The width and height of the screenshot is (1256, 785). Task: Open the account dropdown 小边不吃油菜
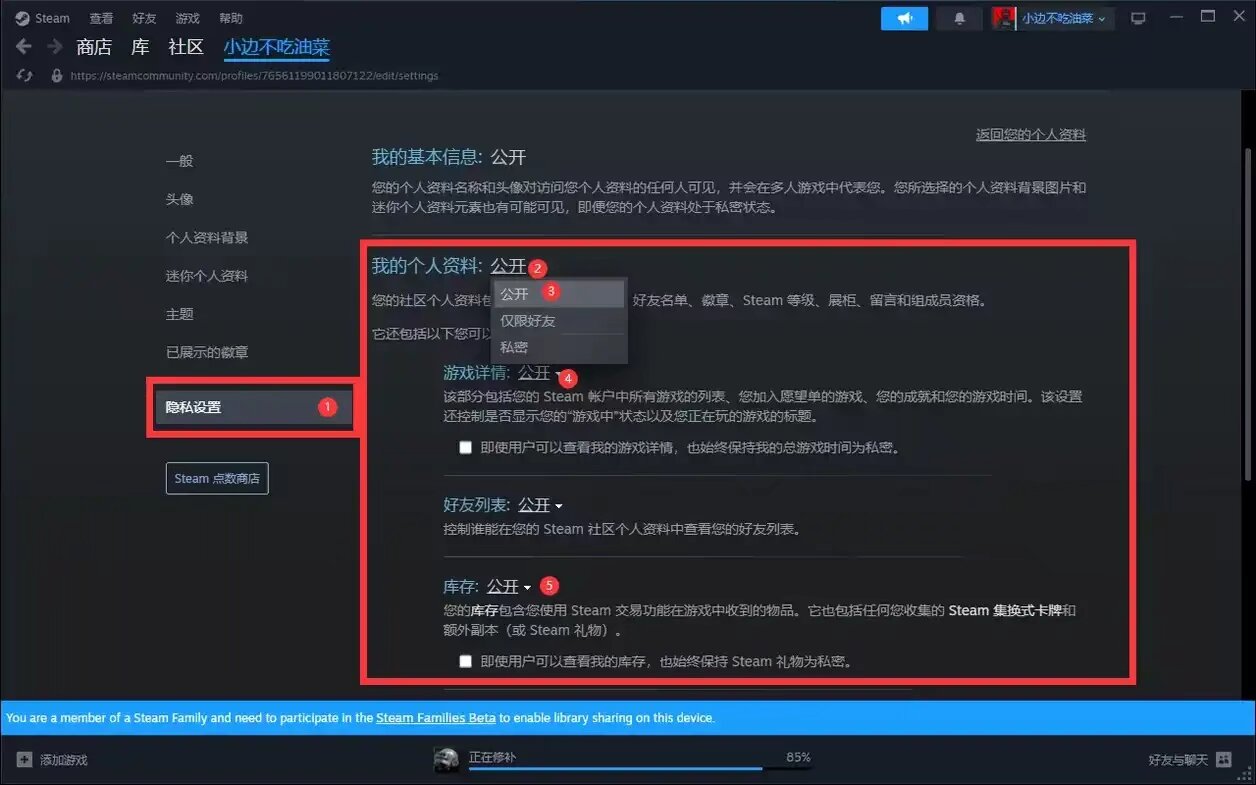(x=1065, y=18)
